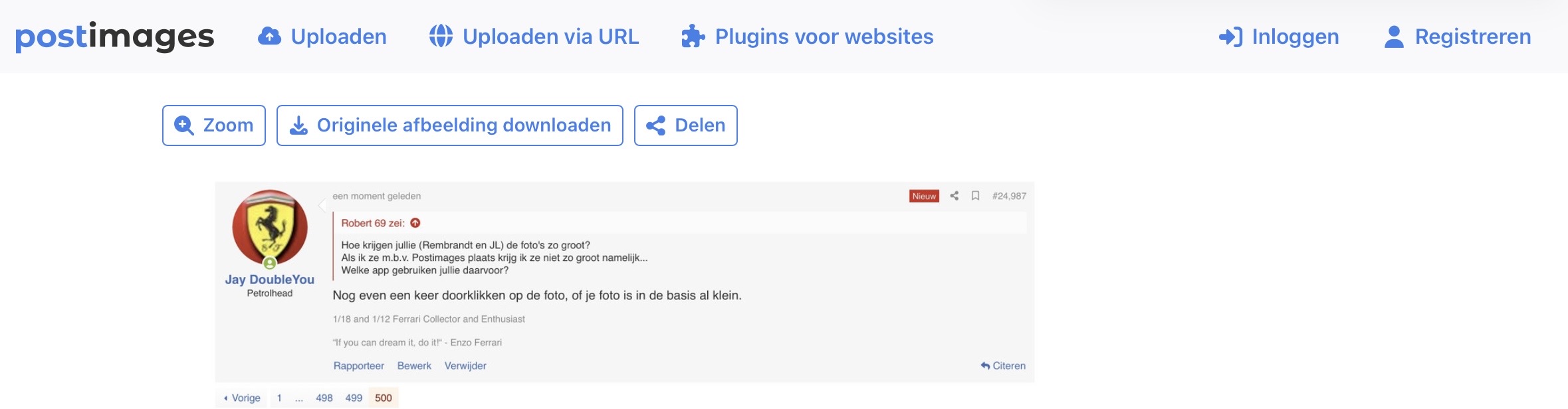Click the 'een moment geleden' timestamp
Viewport: 1568px width, 409px height.
click(376, 196)
